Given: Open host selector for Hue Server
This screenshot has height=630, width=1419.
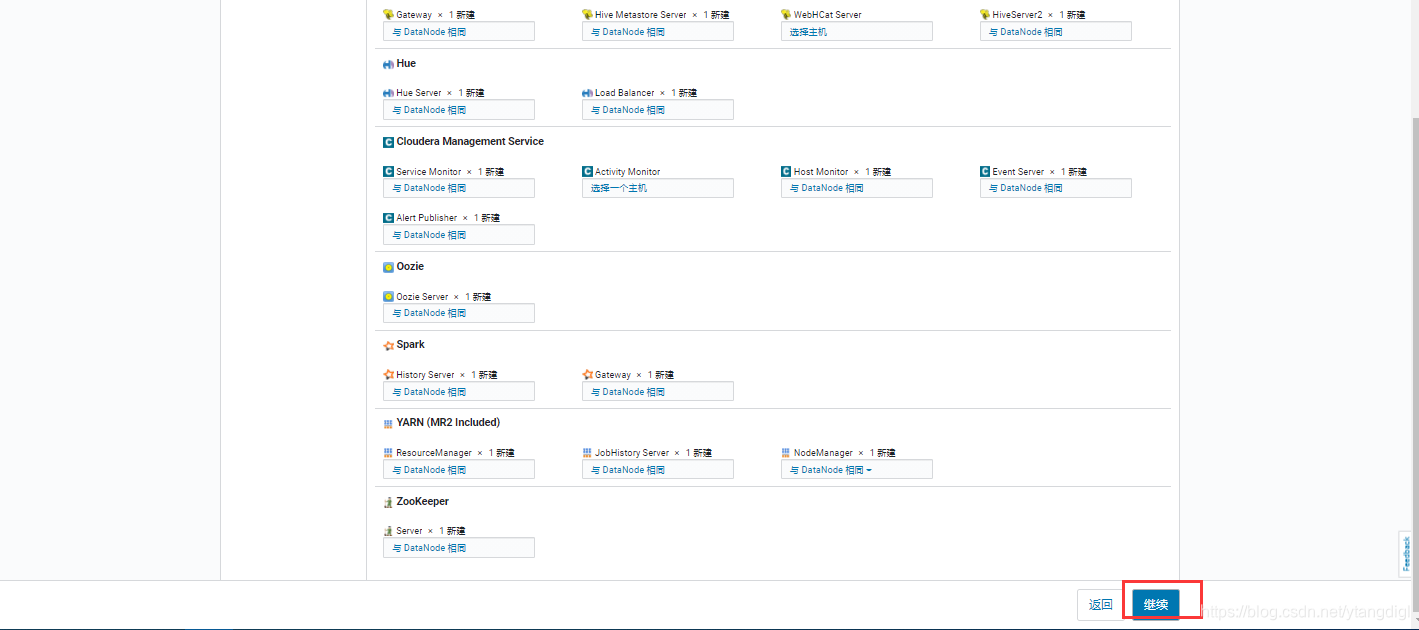Looking at the screenshot, I should pos(459,110).
